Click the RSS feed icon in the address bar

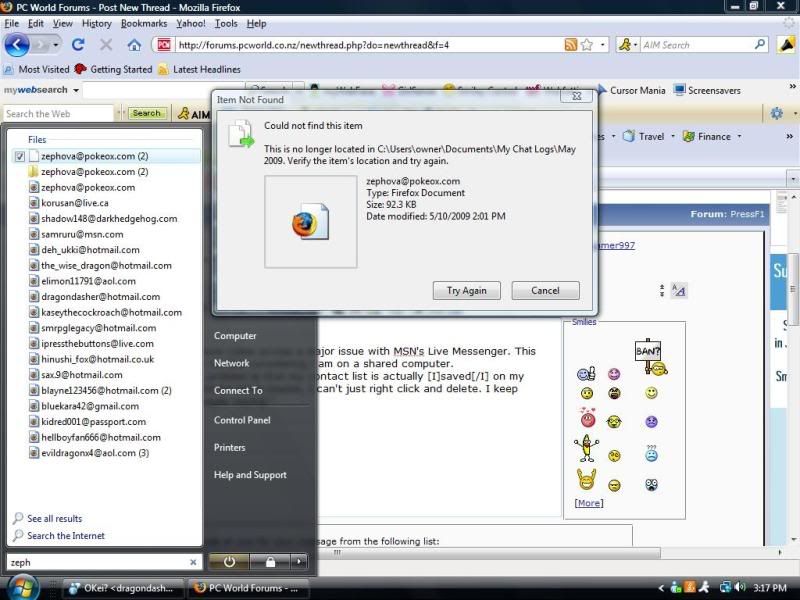570,45
